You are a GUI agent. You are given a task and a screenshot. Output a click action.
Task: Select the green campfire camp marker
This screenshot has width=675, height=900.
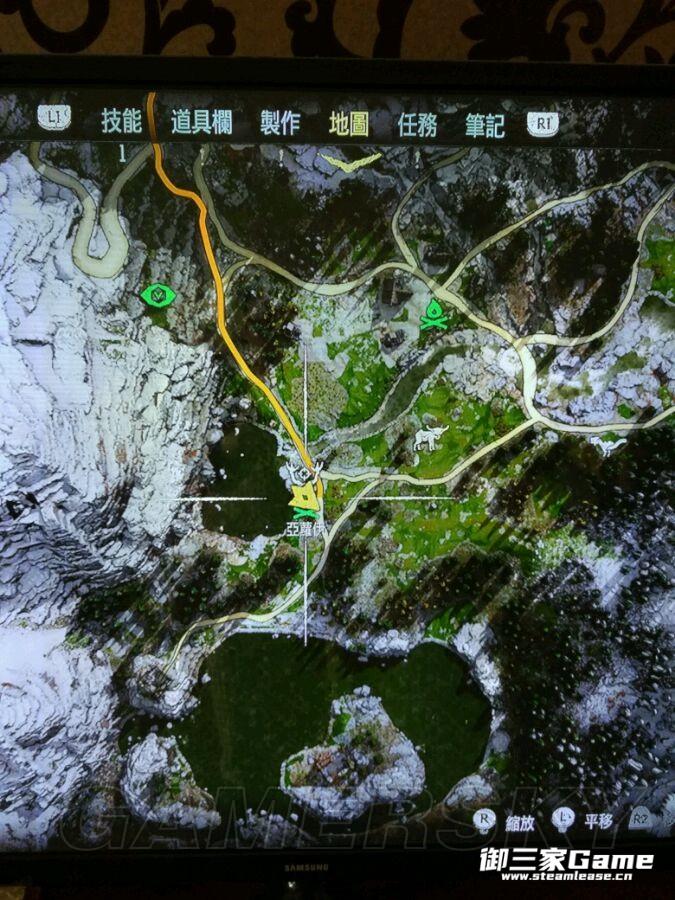pyautogui.click(x=434, y=315)
